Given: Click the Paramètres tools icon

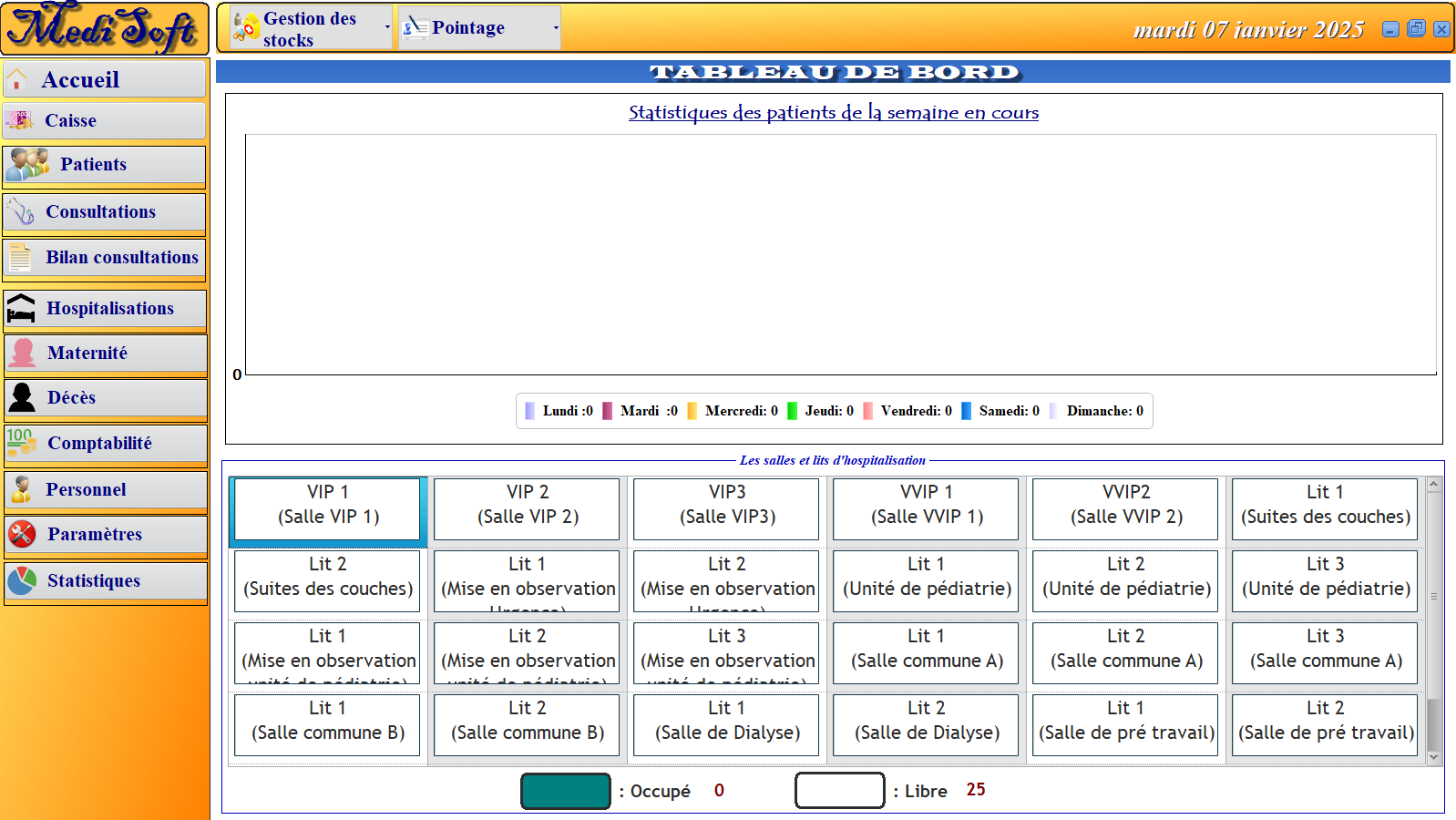Looking at the screenshot, I should pos(22,534).
